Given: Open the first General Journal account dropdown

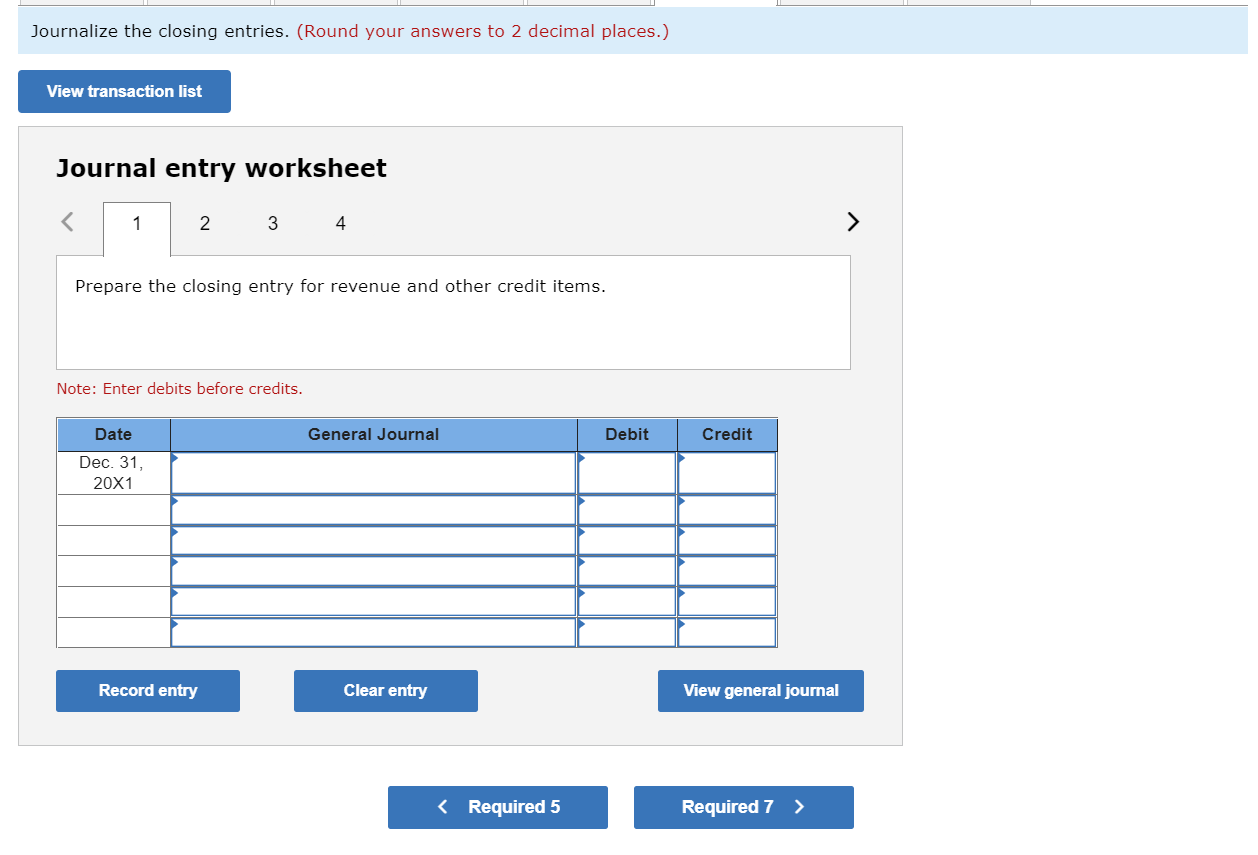Looking at the screenshot, I should (x=373, y=472).
